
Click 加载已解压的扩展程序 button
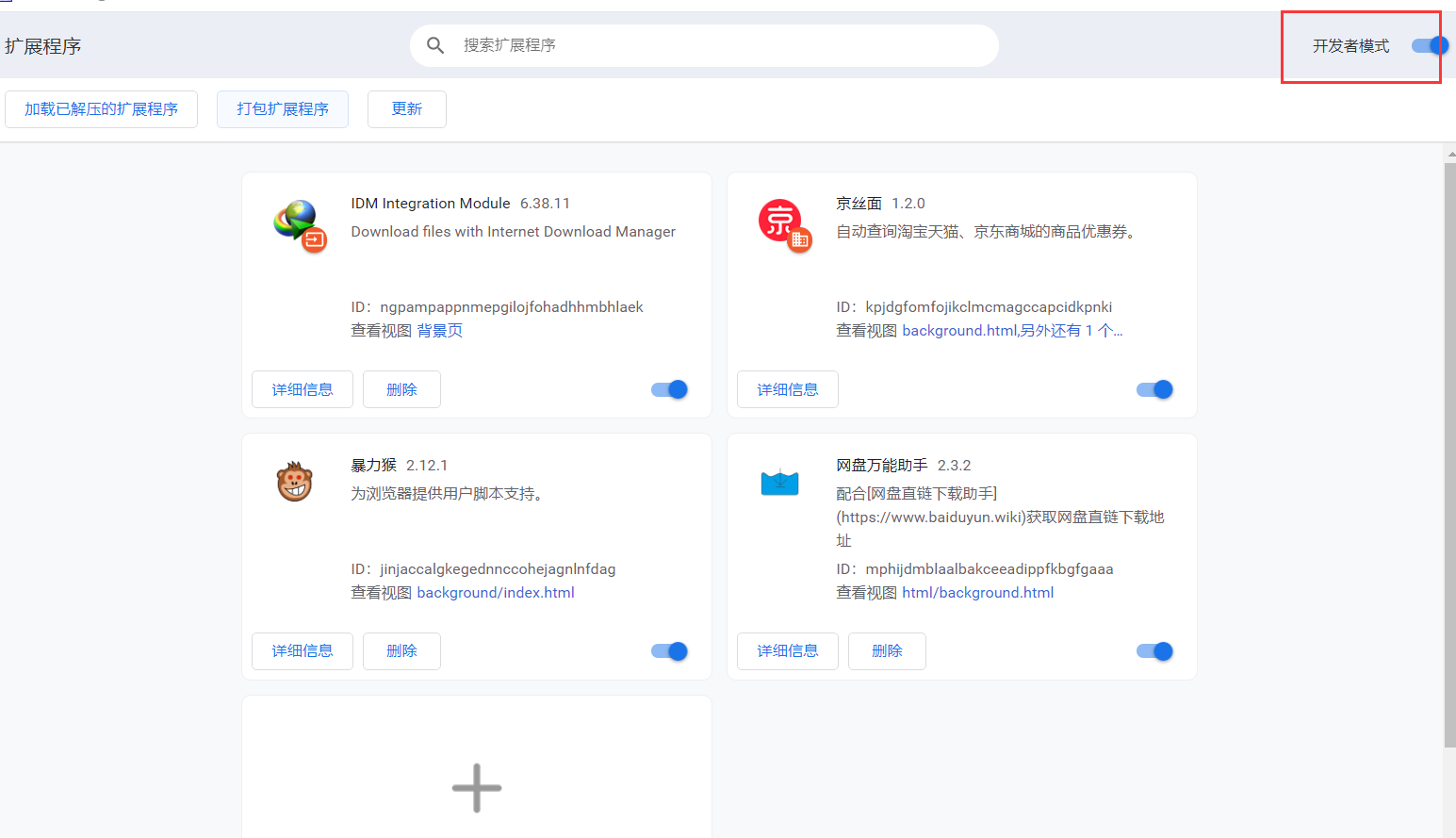[x=101, y=109]
